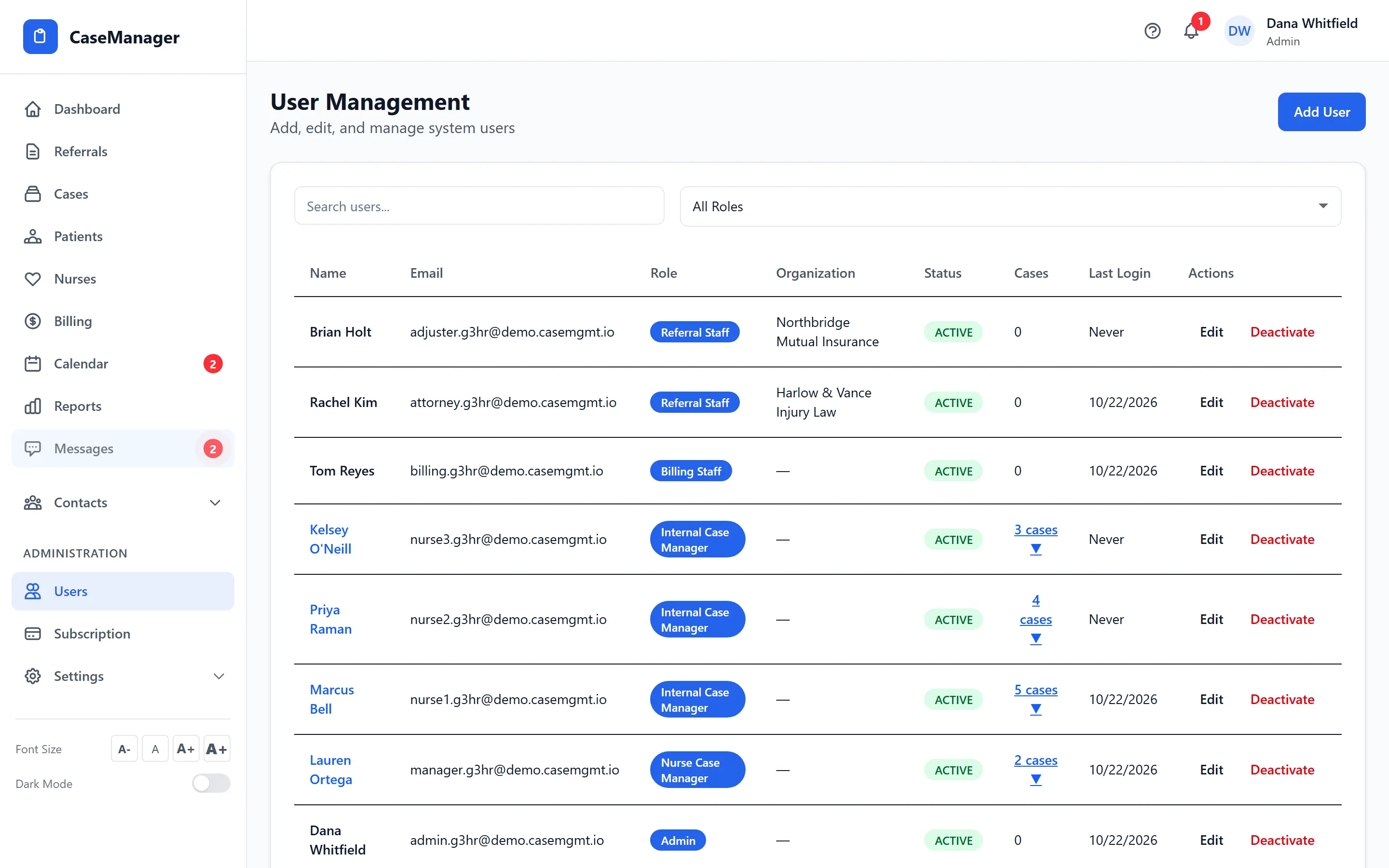Image resolution: width=1389 pixels, height=868 pixels.
Task: Click the Add User button
Action: 1321,112
